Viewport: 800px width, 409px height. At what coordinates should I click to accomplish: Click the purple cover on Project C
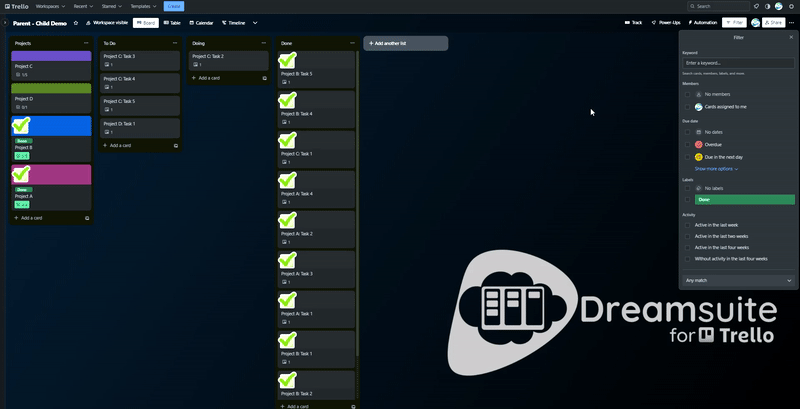51,56
